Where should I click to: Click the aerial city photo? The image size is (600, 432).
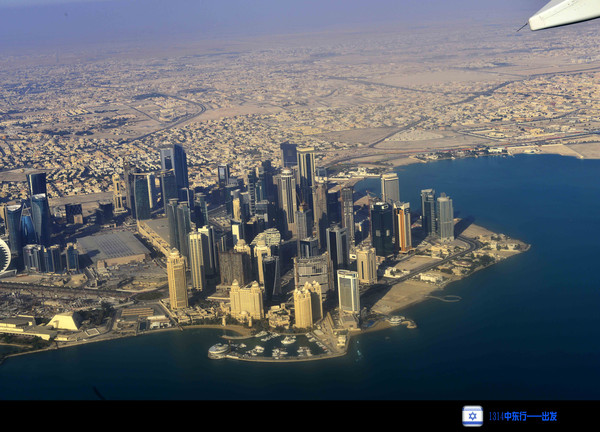click(300, 200)
